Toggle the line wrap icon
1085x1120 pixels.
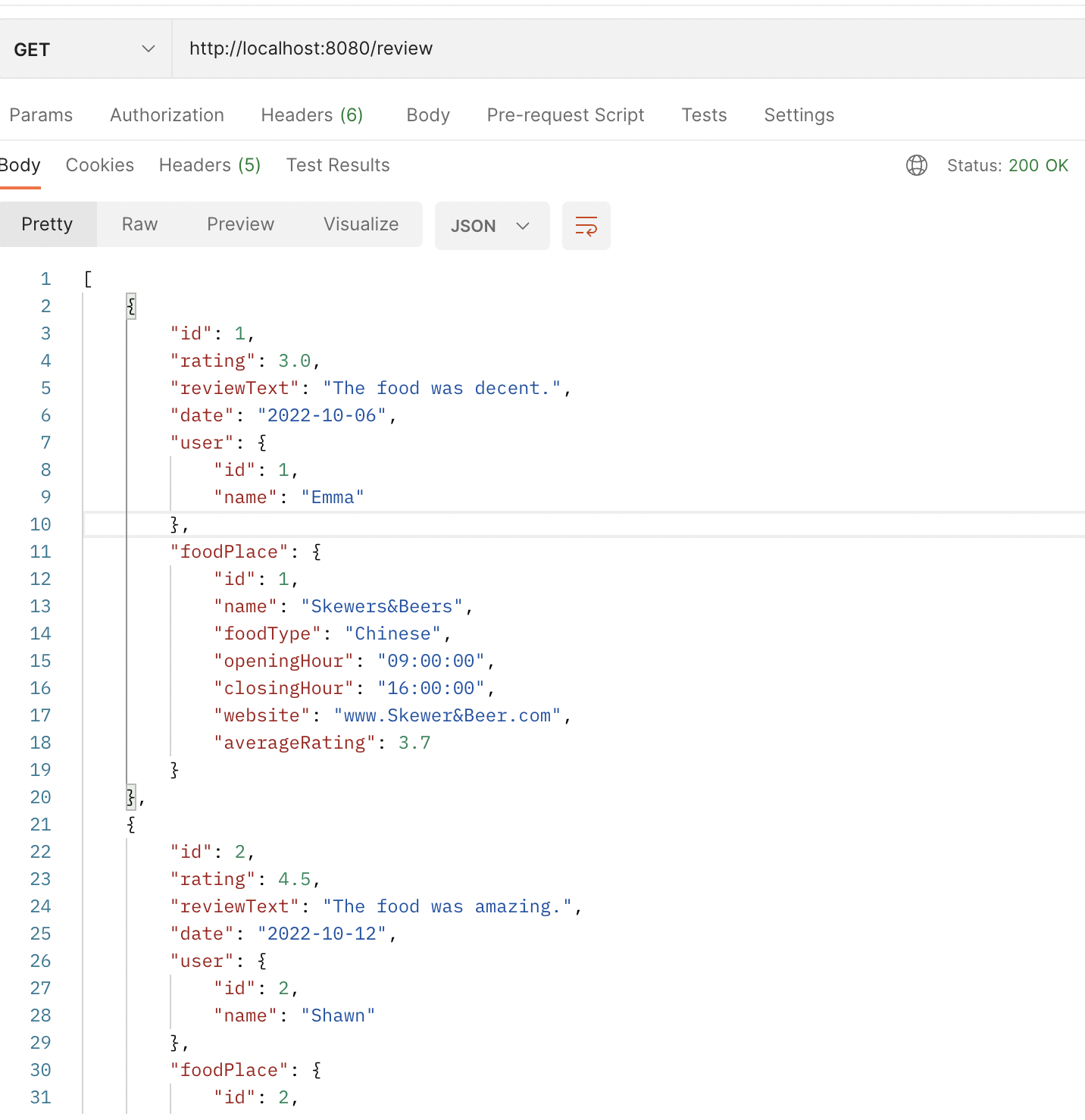coord(586,226)
